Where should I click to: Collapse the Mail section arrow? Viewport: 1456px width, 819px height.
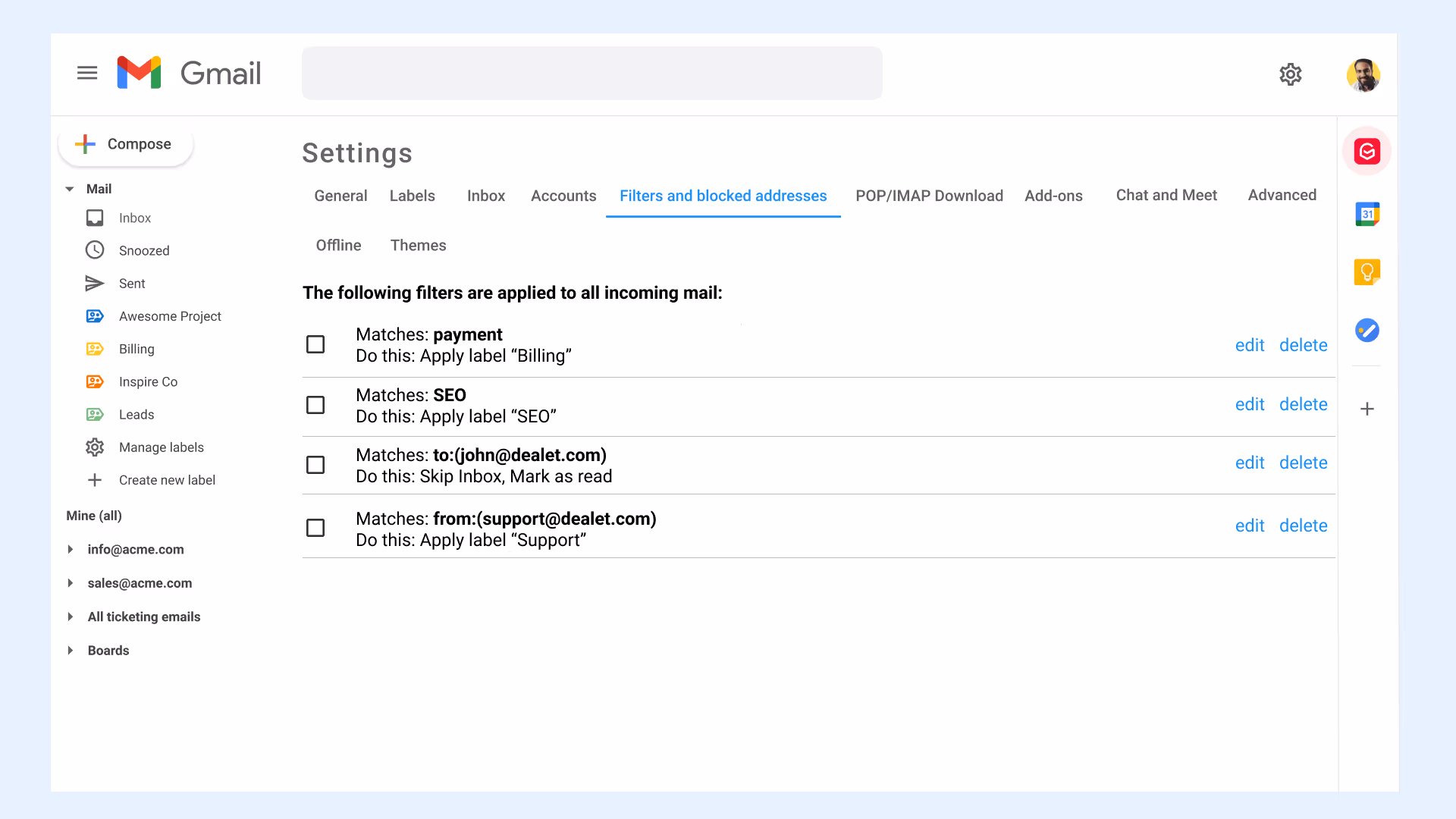70,189
